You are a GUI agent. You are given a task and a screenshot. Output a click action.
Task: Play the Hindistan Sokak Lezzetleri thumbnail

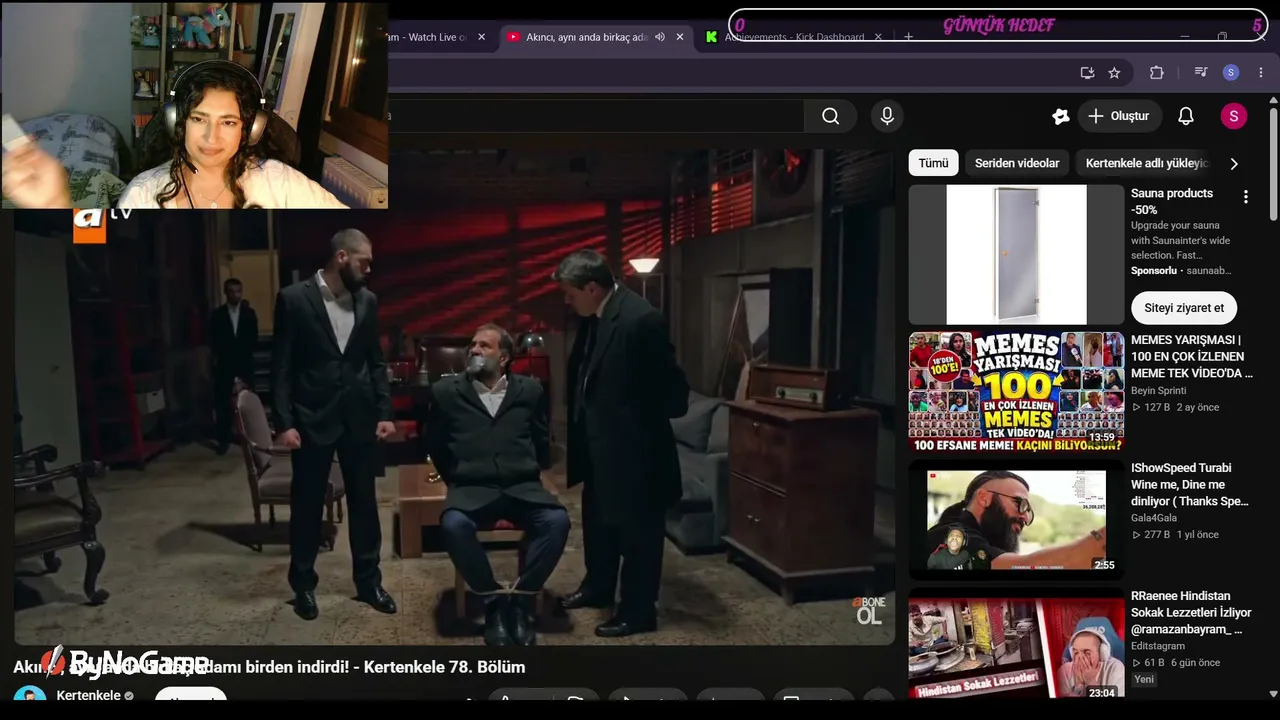pos(1016,647)
